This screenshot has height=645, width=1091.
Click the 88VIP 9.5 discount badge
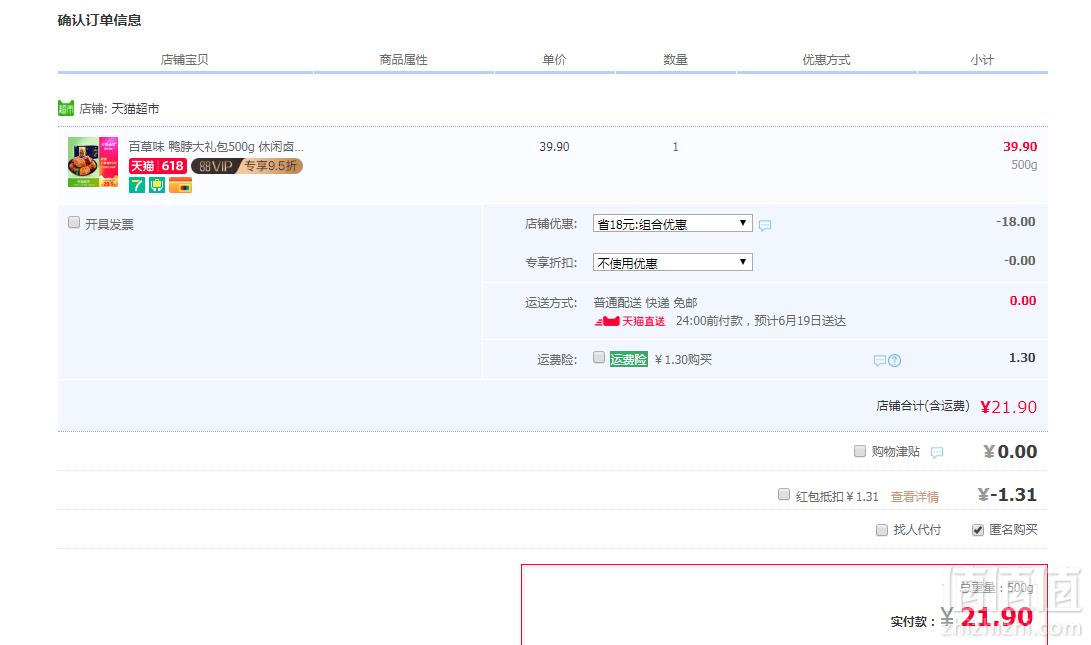click(x=247, y=166)
